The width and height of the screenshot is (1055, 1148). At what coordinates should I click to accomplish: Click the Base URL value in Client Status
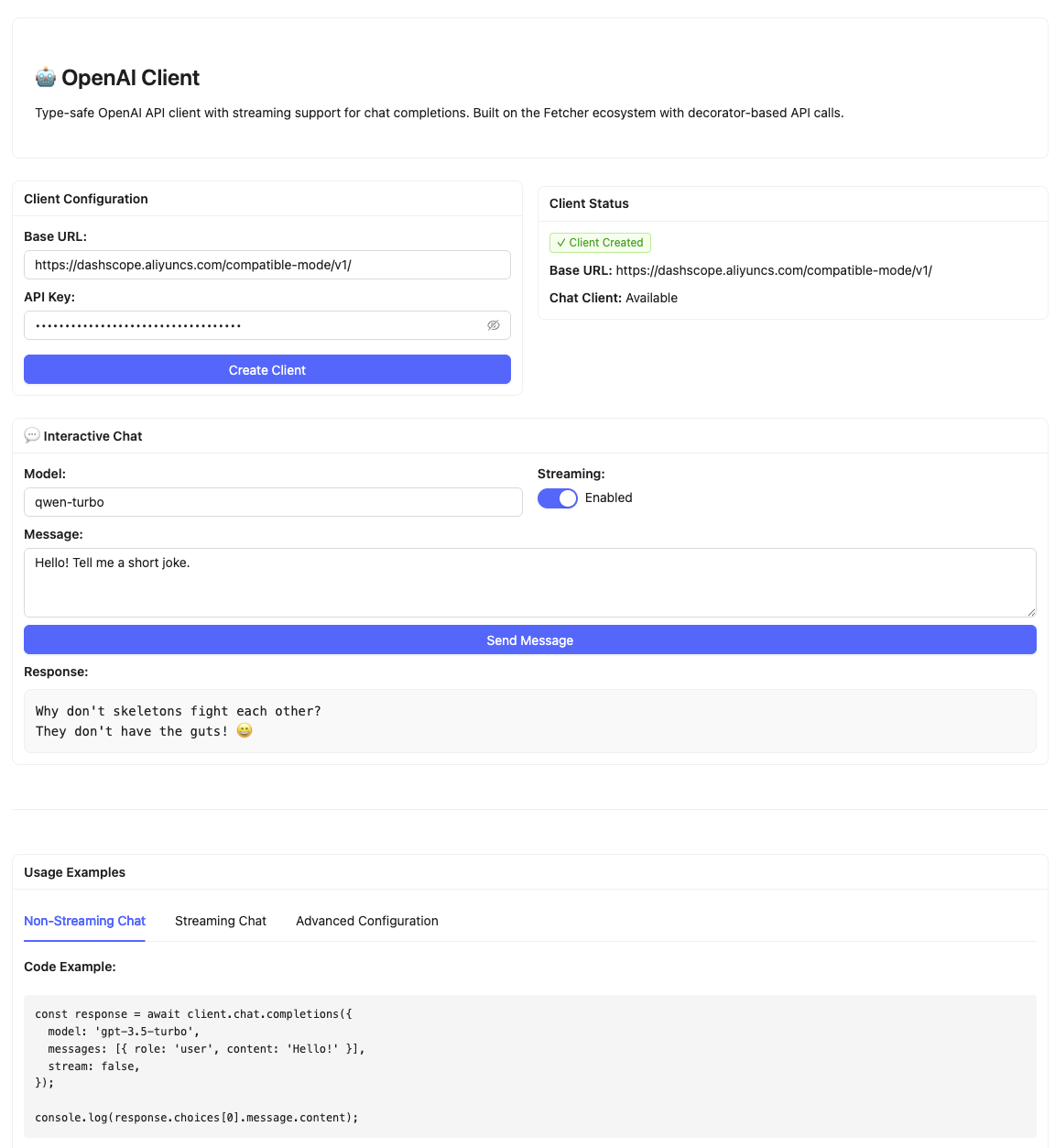click(774, 270)
